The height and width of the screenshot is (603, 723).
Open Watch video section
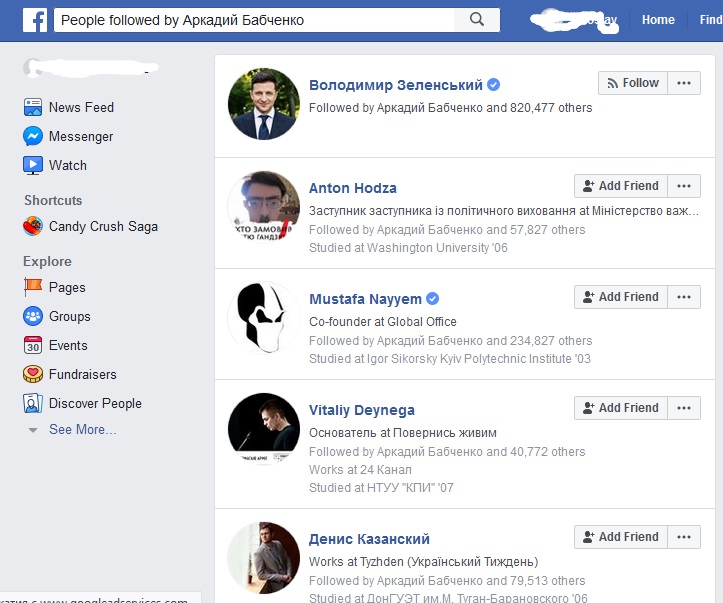67,165
